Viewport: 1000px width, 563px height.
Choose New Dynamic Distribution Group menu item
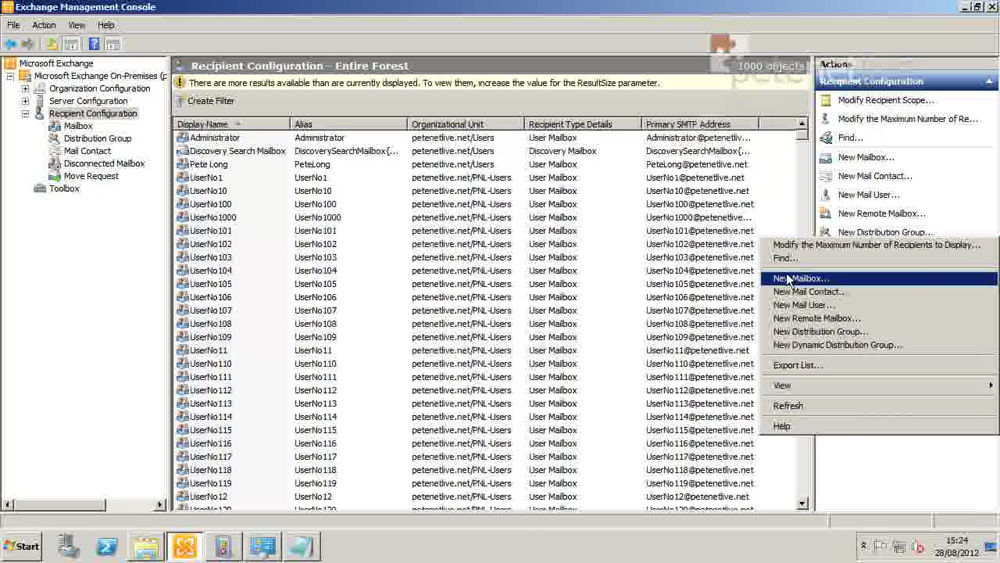tap(879, 345)
